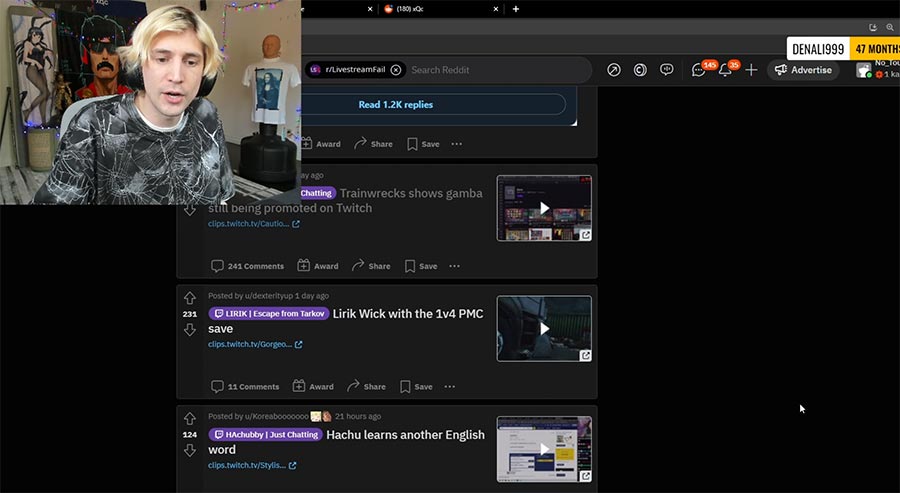Downvote the Hachu learns English post
This screenshot has width=900, height=493.
[189, 451]
